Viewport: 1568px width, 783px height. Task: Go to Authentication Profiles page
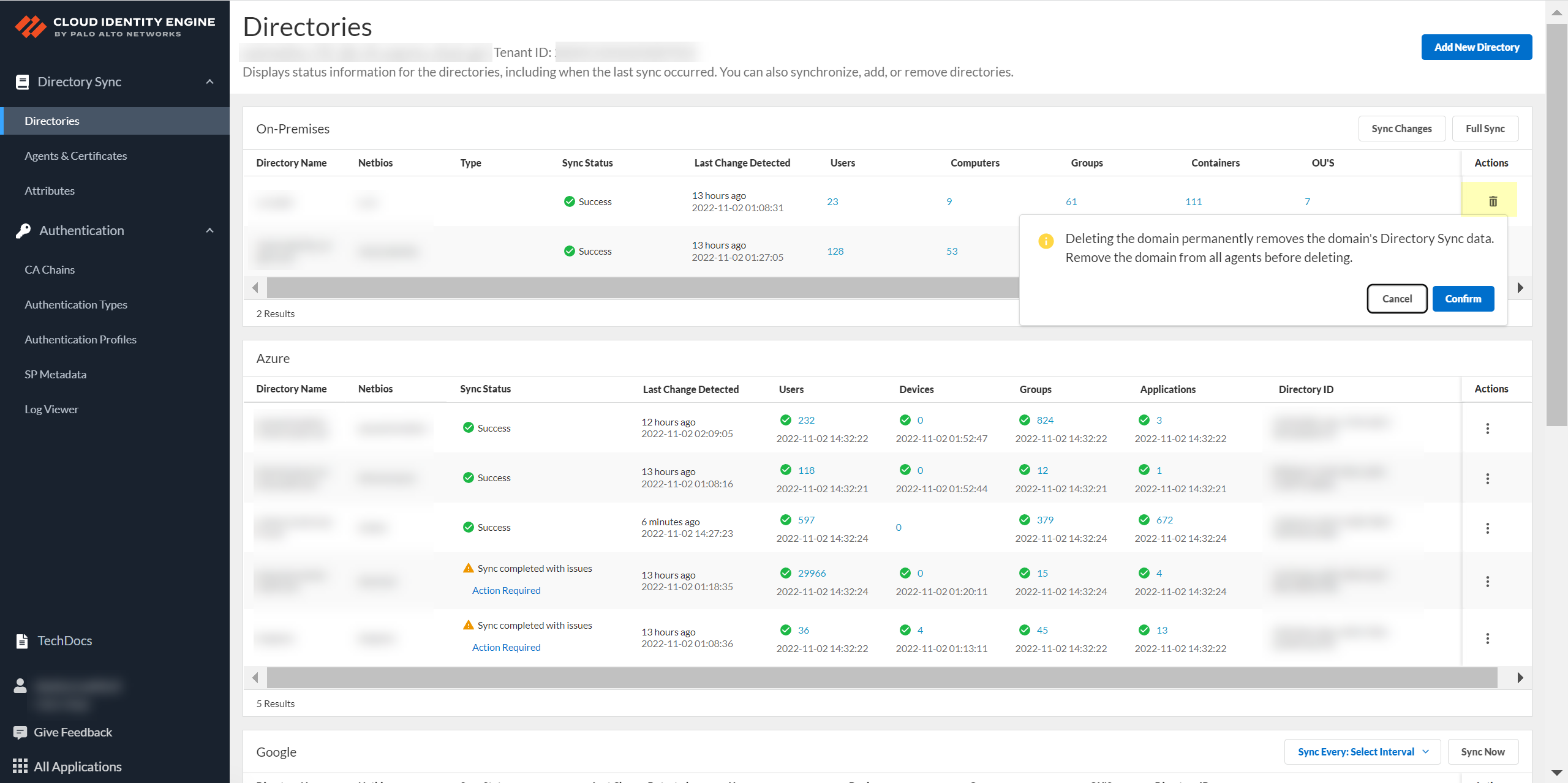pos(80,340)
